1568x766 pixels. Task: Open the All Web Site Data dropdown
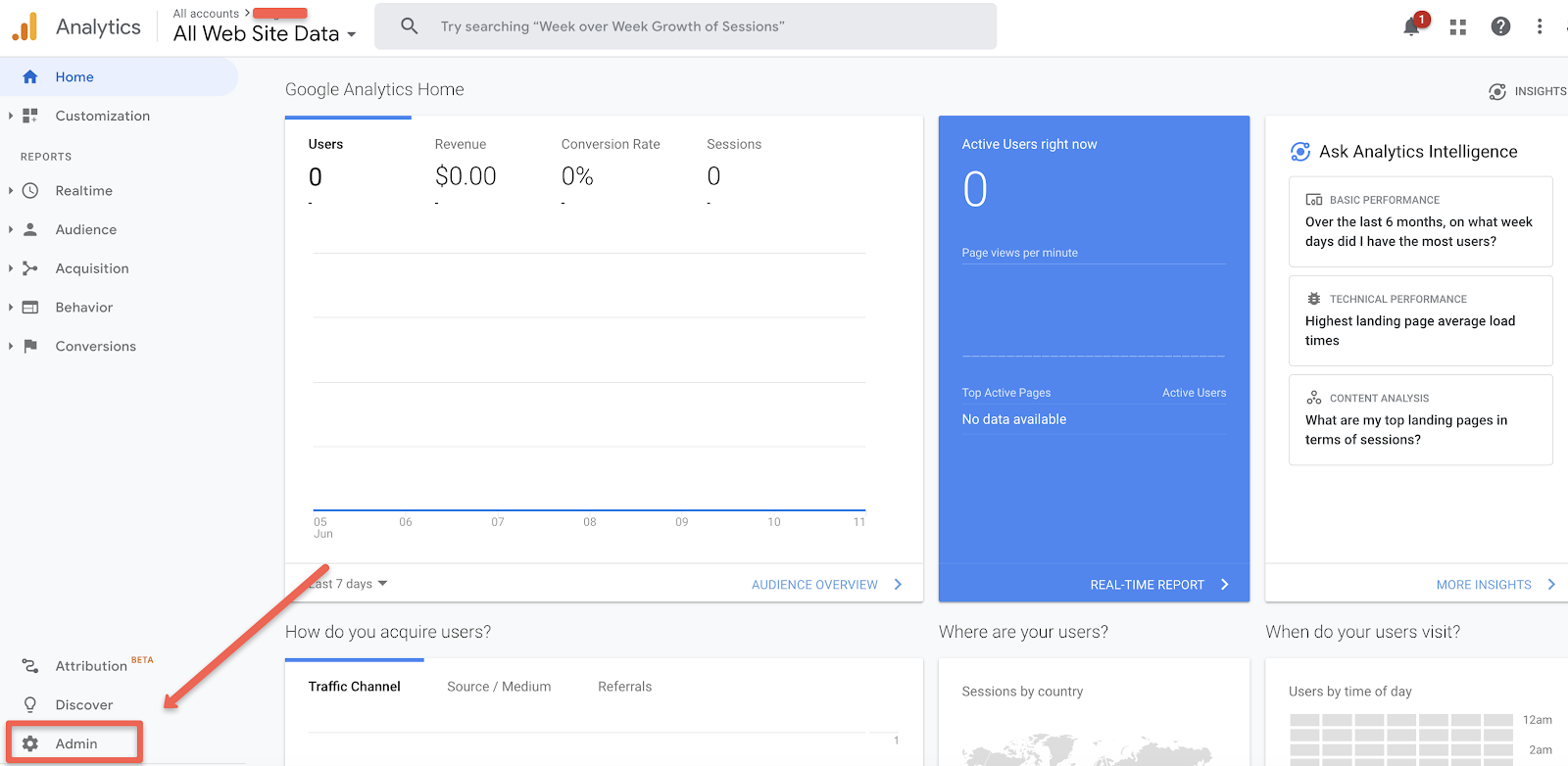pyautogui.click(x=265, y=33)
